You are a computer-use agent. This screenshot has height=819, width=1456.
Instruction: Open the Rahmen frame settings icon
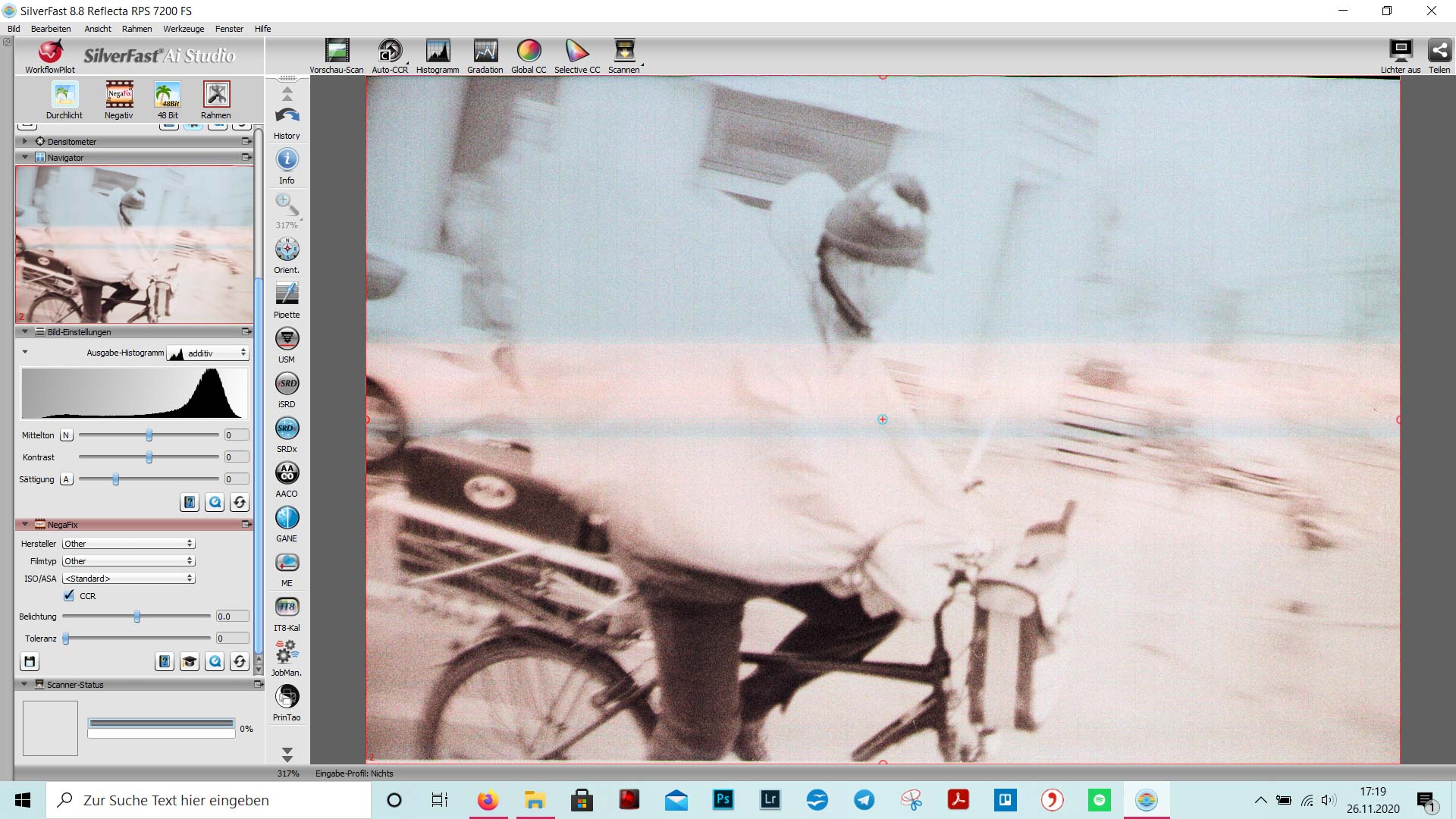pos(216,100)
